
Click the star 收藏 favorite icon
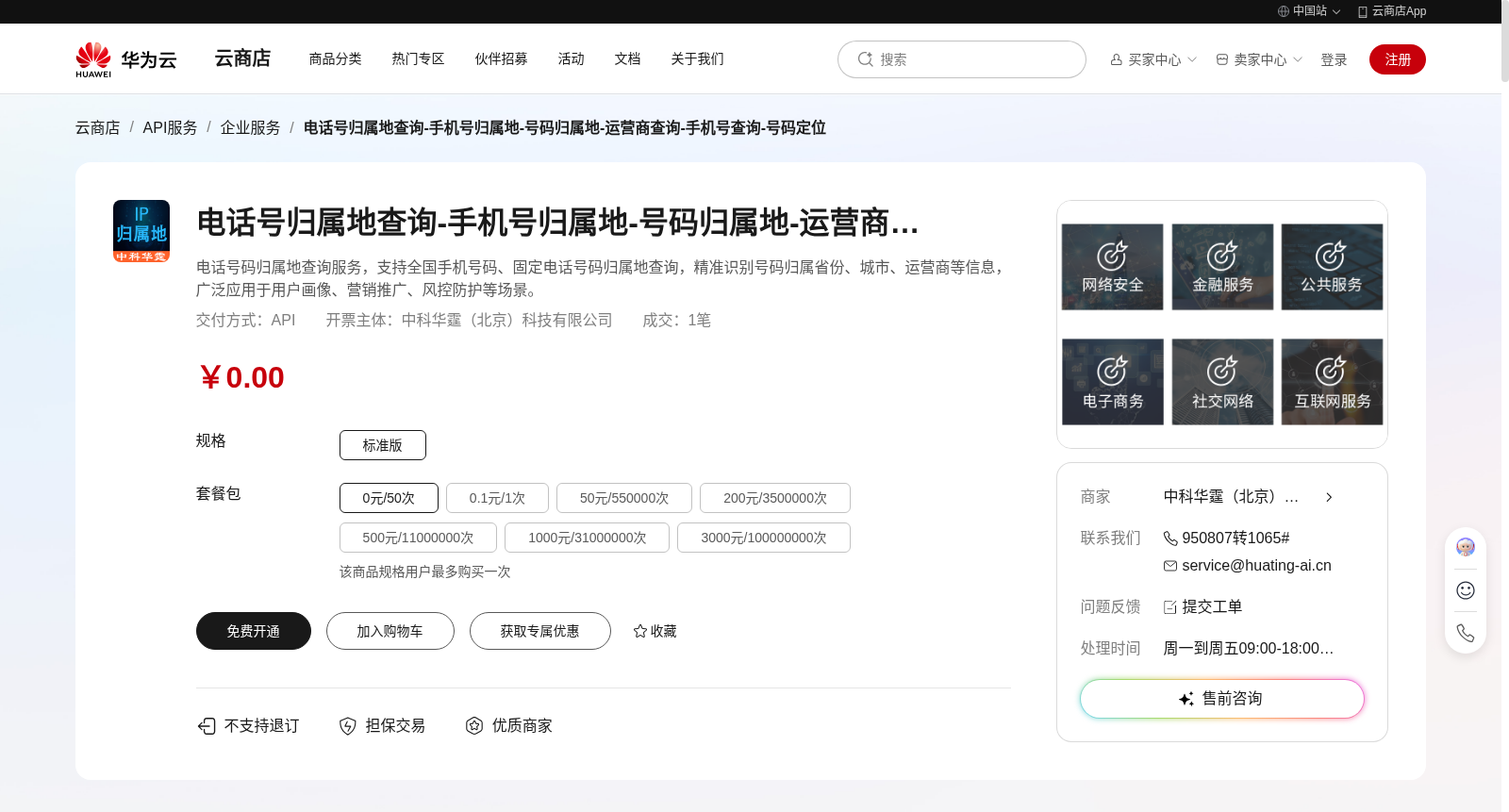tap(640, 631)
